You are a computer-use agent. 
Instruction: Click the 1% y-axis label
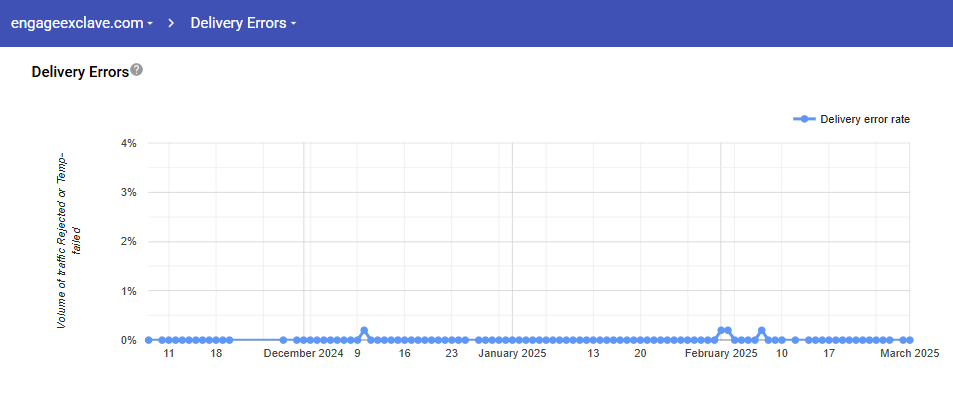coord(128,291)
